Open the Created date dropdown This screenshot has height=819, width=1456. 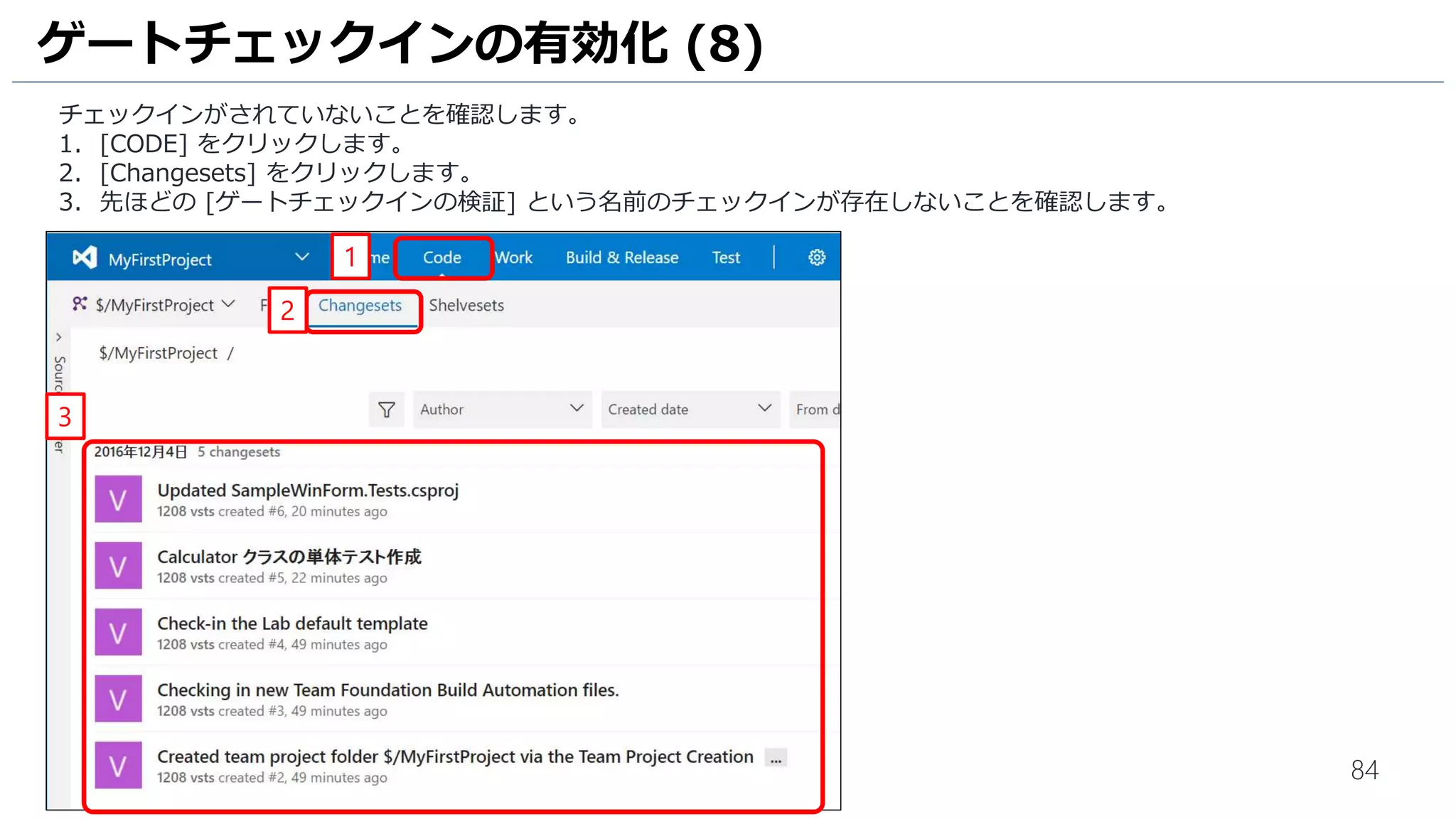690,409
